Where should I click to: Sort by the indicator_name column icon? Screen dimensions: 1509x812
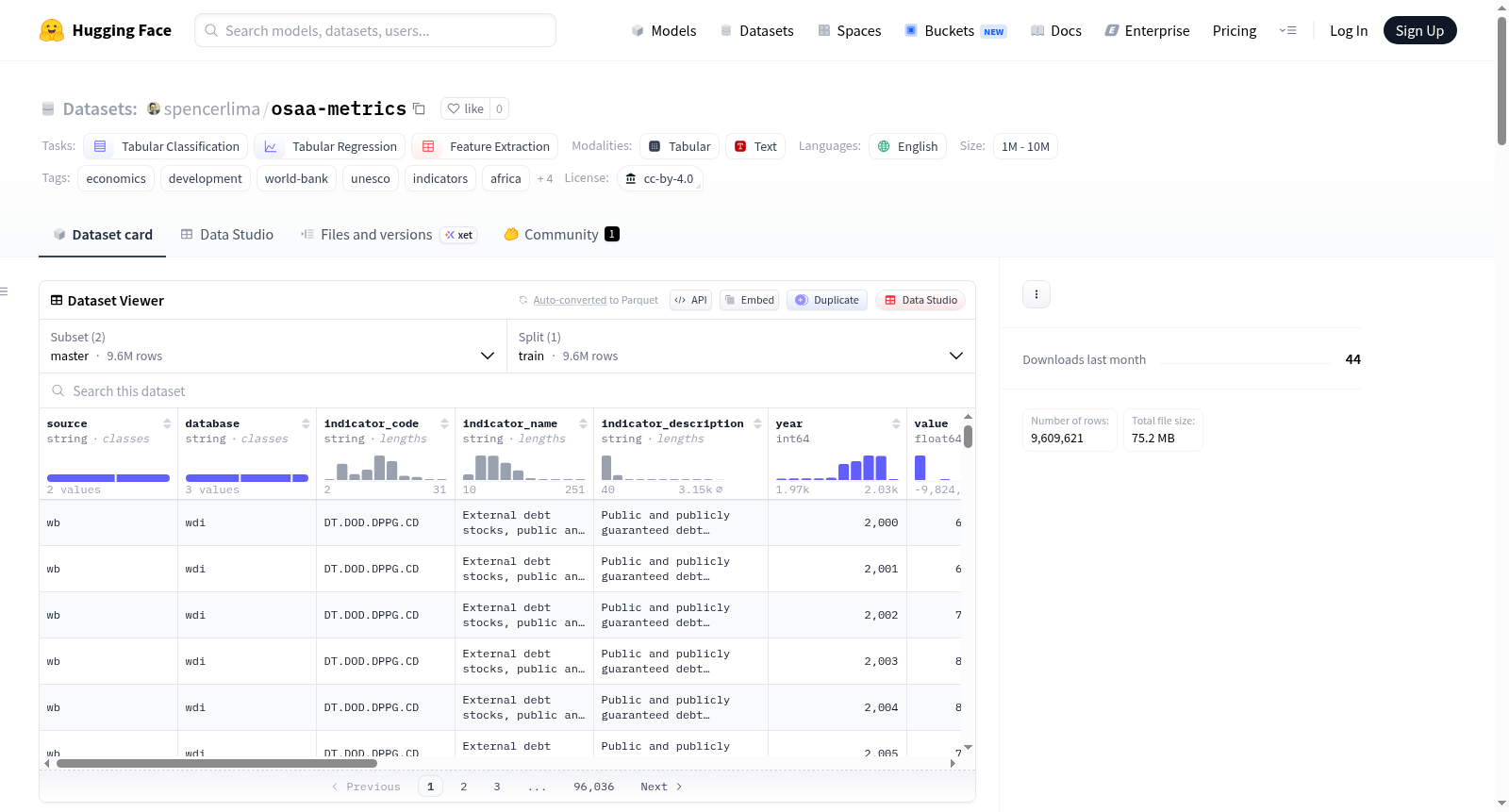click(x=583, y=423)
